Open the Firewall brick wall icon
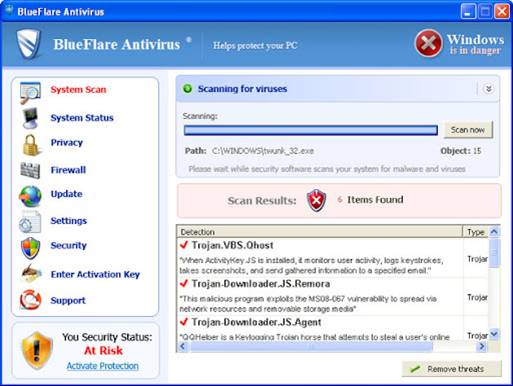 tap(30, 170)
